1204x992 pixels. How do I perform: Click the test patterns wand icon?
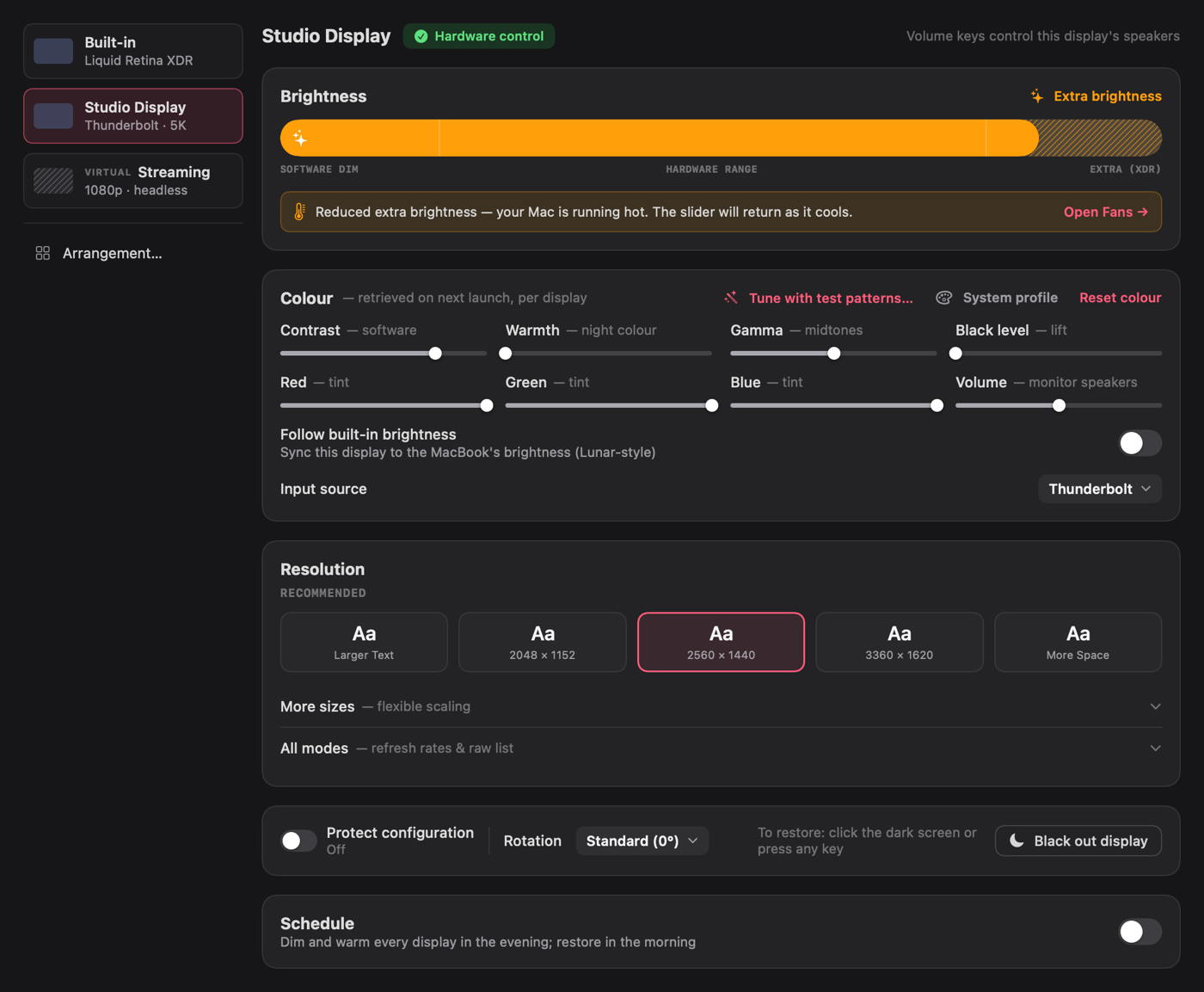[731, 298]
